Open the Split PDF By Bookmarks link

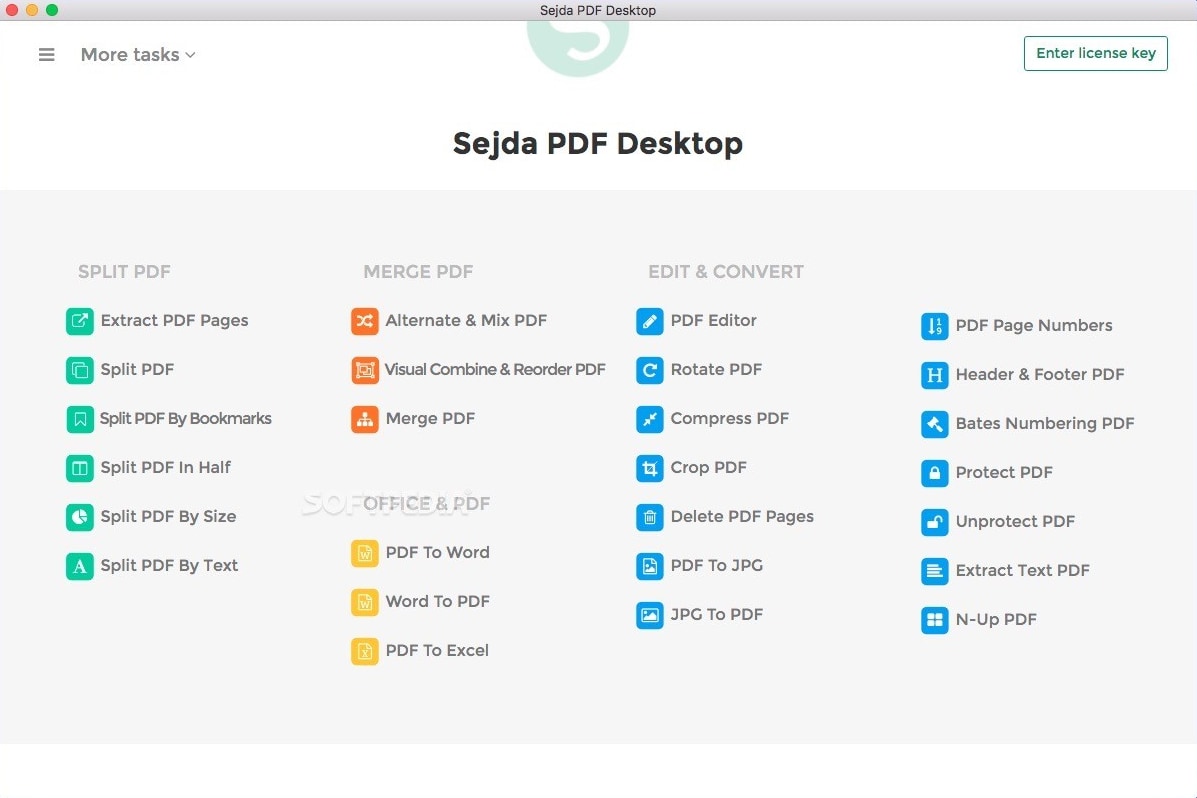186,418
